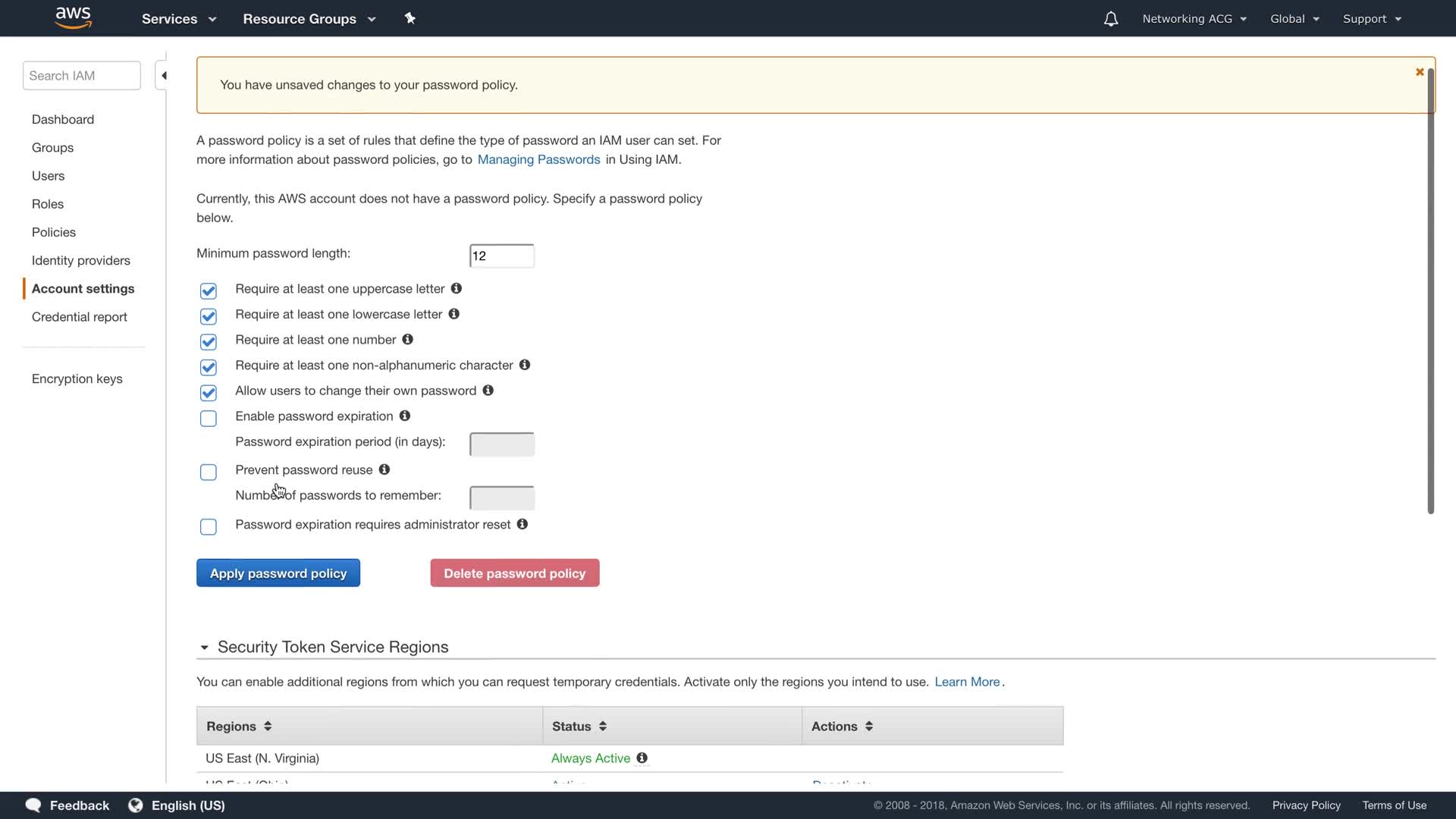Click the pin shortcut icon in navbar
The image size is (1456, 819).
tap(410, 18)
